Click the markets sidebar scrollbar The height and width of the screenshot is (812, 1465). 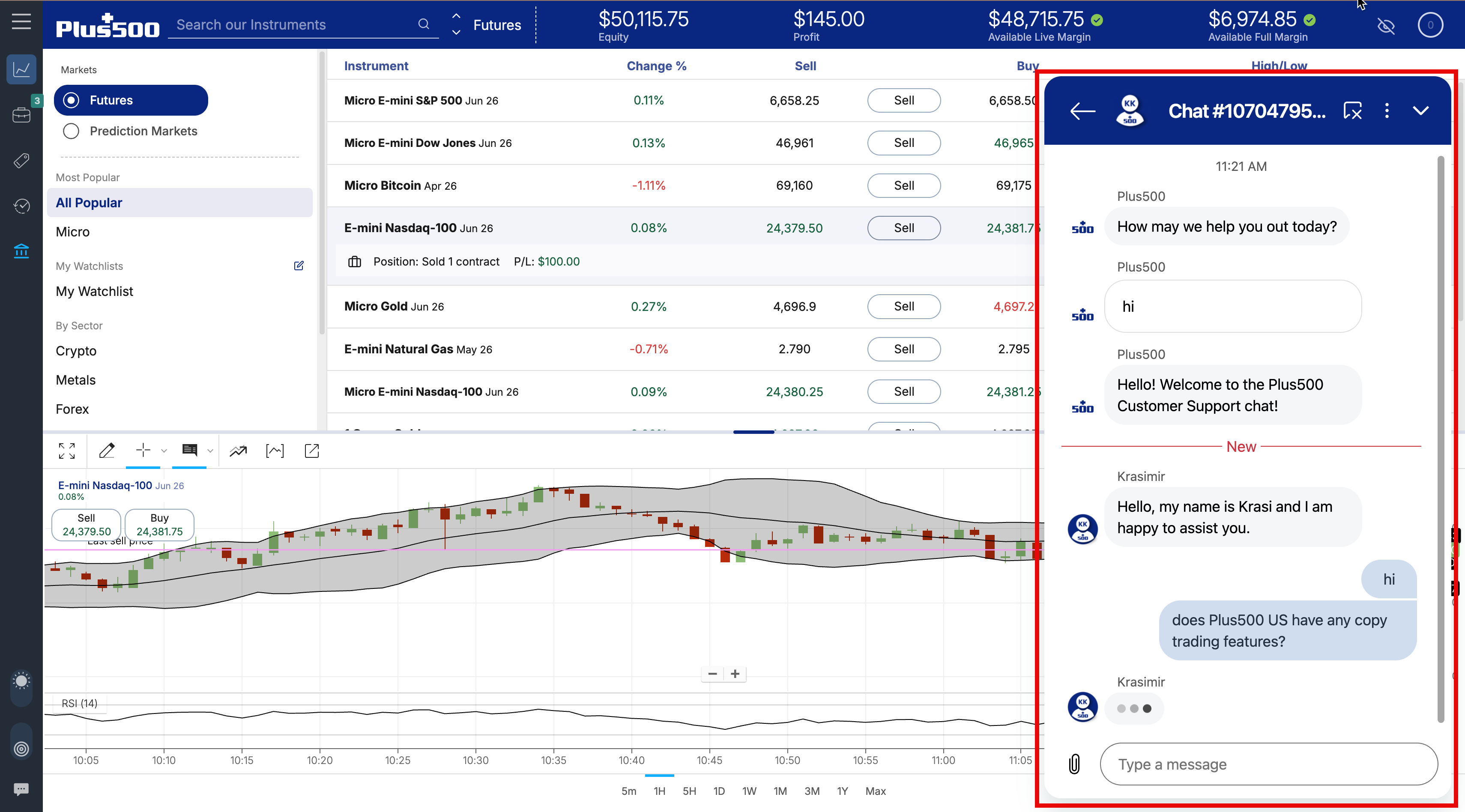click(x=322, y=193)
